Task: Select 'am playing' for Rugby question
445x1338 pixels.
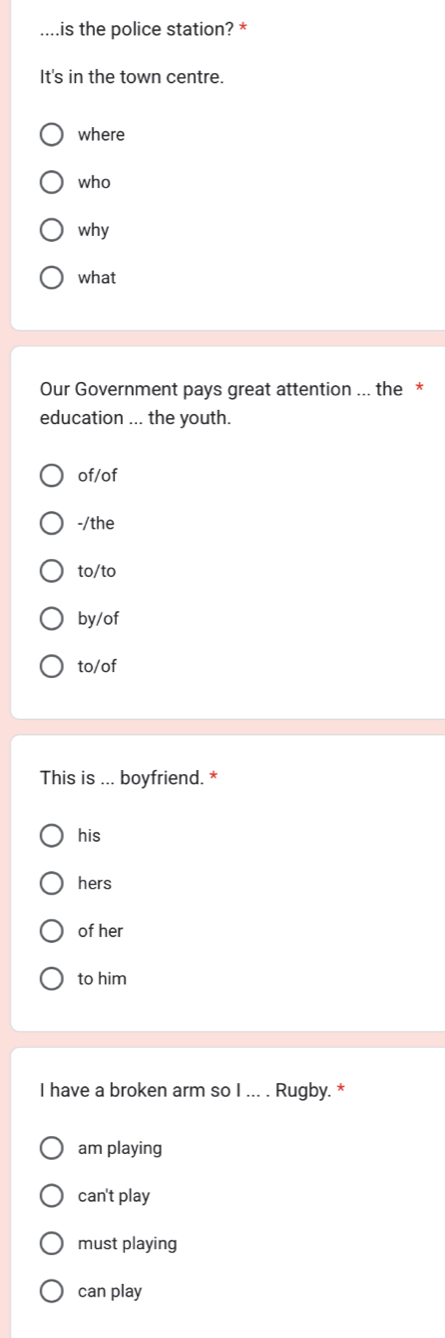Action: coord(51,1148)
